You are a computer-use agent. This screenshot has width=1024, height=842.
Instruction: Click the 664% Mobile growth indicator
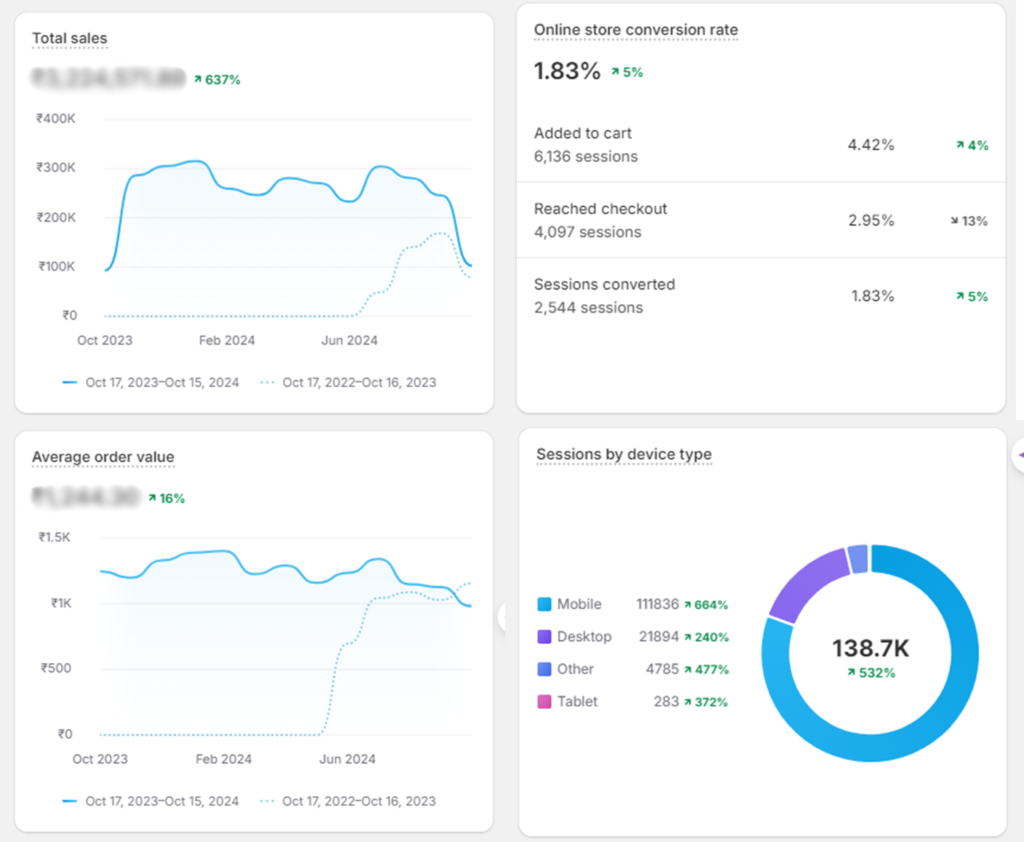coord(690,605)
